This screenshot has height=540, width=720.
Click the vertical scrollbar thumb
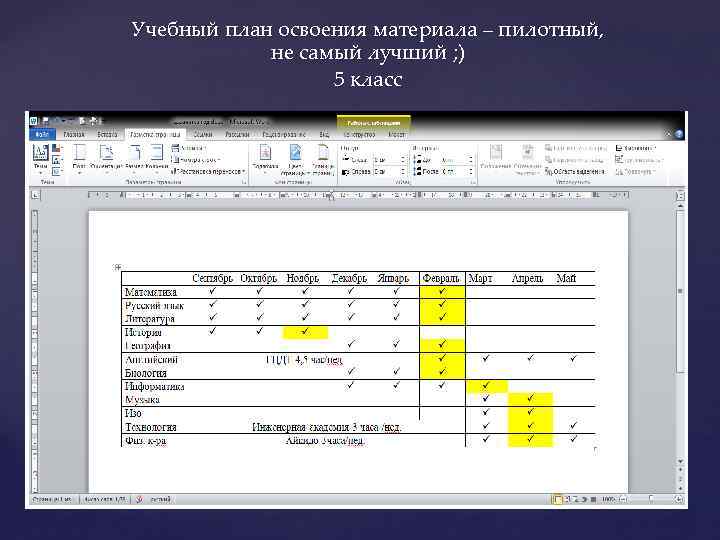pyautogui.click(x=681, y=291)
